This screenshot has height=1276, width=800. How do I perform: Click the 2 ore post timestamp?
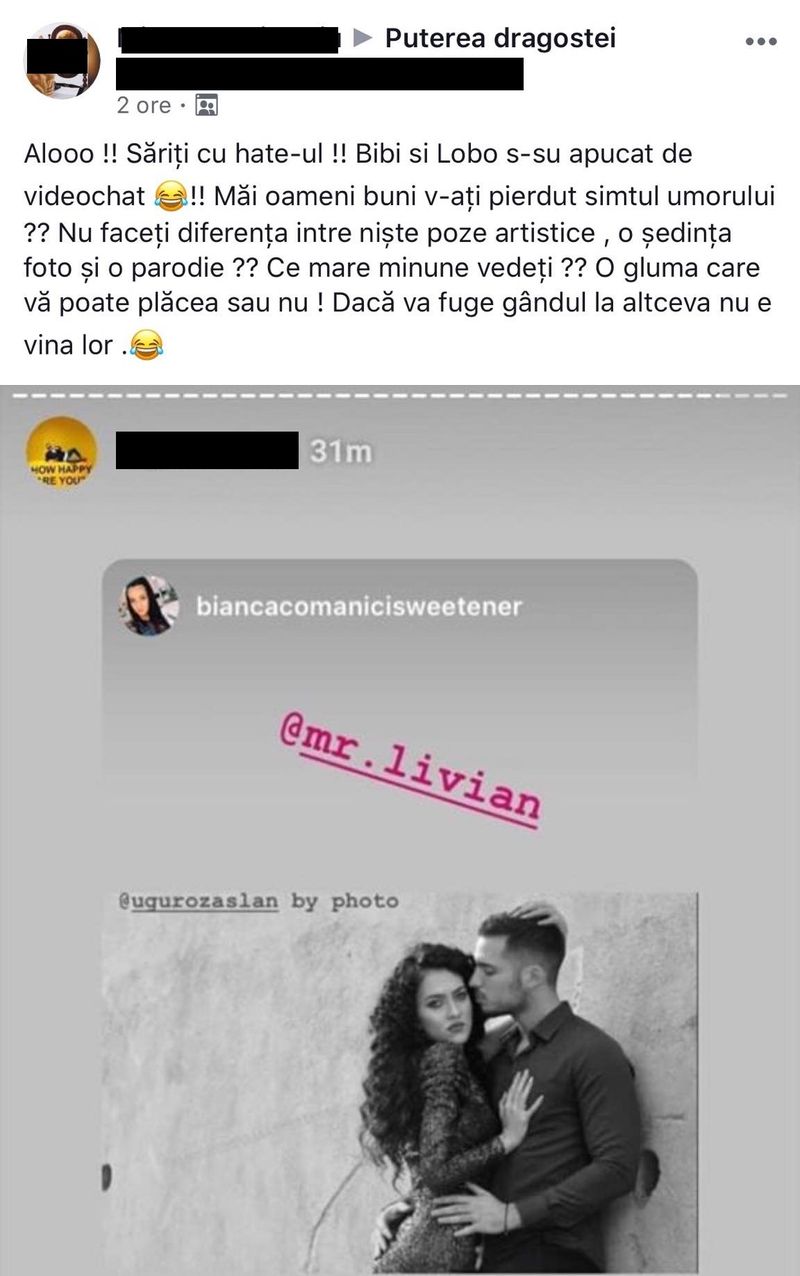(144, 105)
